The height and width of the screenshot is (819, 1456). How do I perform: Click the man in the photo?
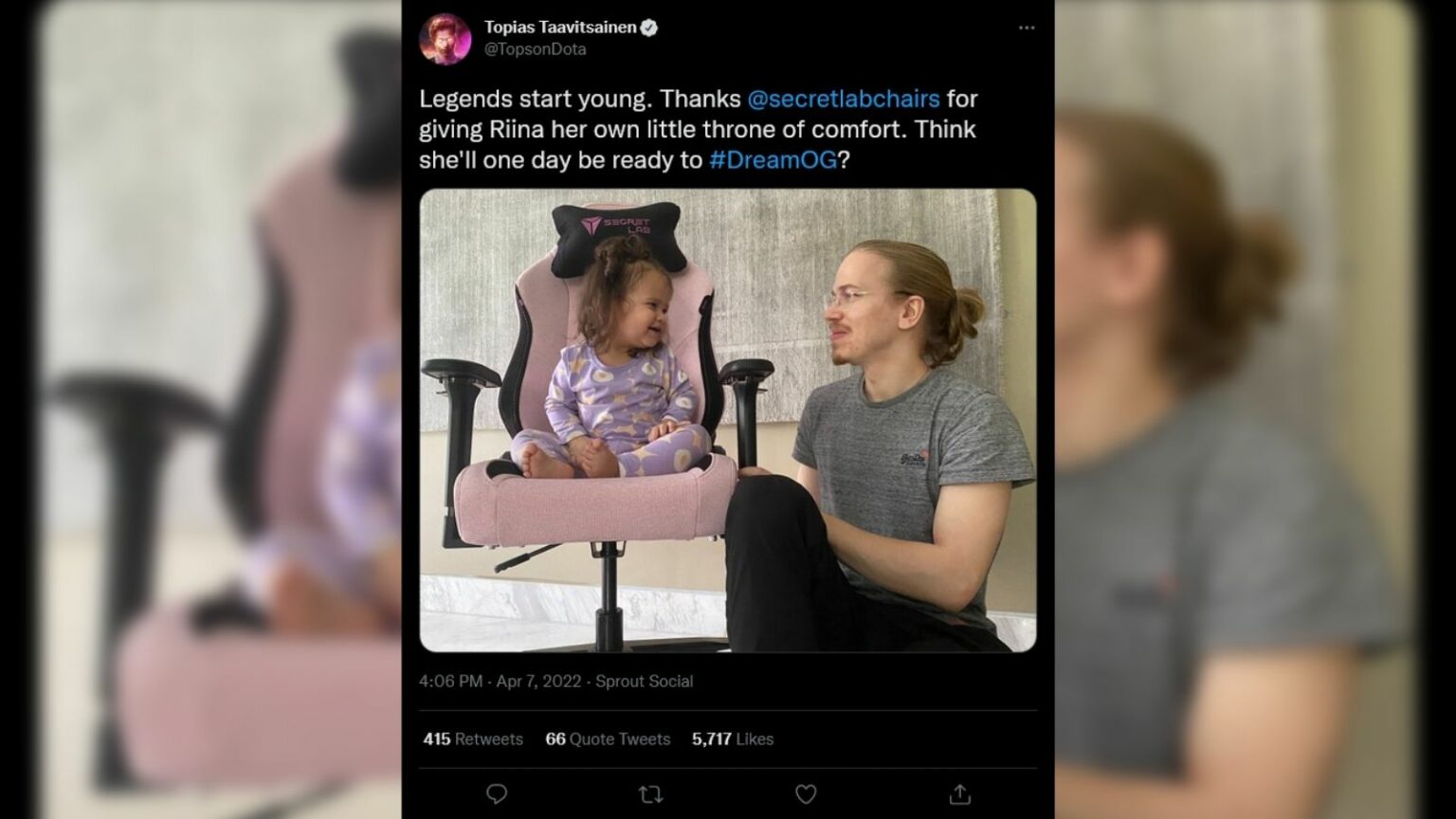(882, 446)
